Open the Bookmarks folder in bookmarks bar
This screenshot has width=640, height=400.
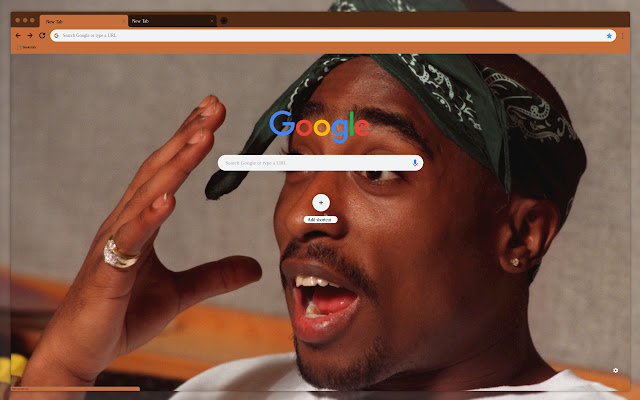(27, 47)
